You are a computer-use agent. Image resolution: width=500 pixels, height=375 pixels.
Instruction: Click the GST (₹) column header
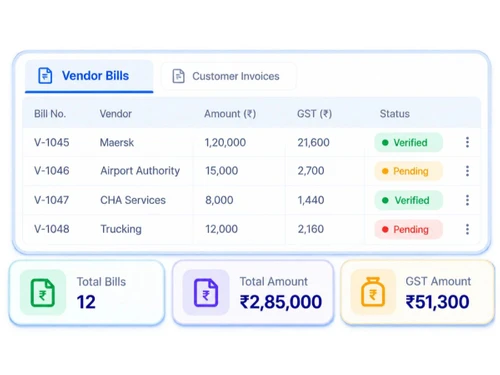coord(314,114)
